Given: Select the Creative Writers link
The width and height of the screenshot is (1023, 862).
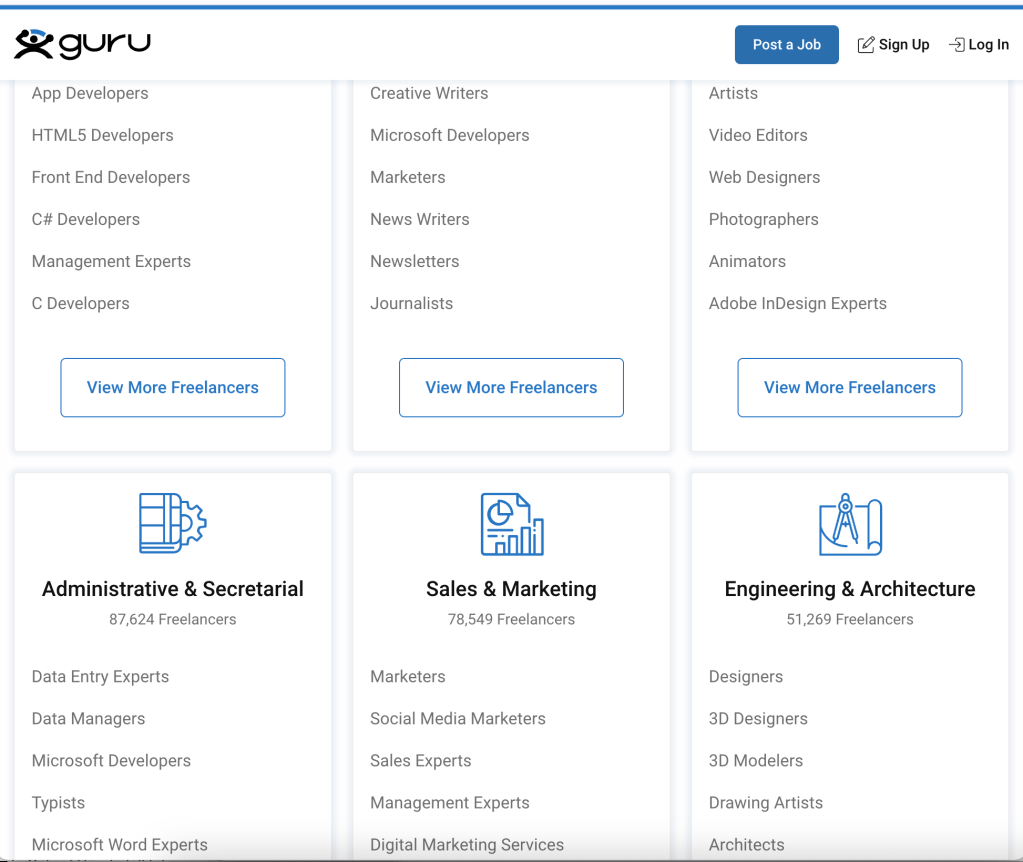Looking at the screenshot, I should [x=429, y=93].
